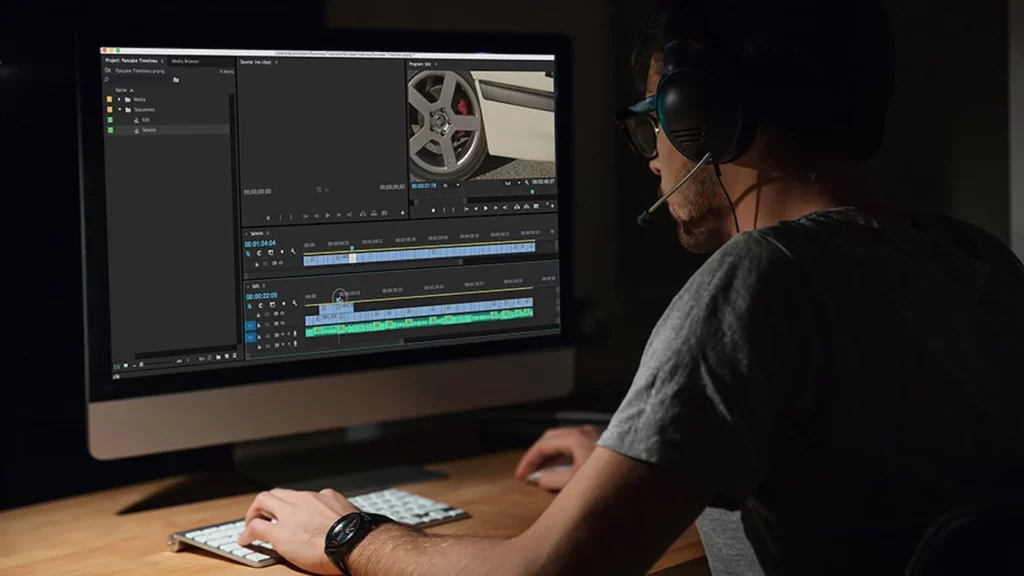This screenshot has height=576, width=1024.
Task: Click timeline settings wrench in Edit timeline
Action: coord(293,306)
